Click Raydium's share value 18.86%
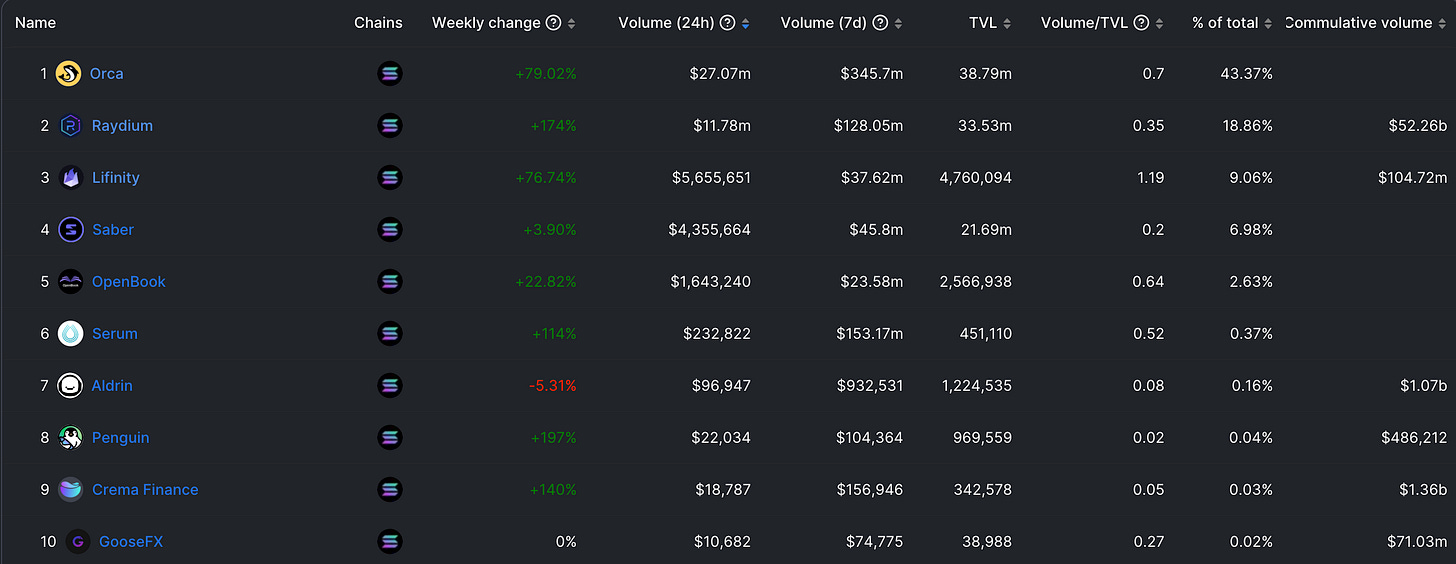The height and width of the screenshot is (564, 1456). 1246,125
